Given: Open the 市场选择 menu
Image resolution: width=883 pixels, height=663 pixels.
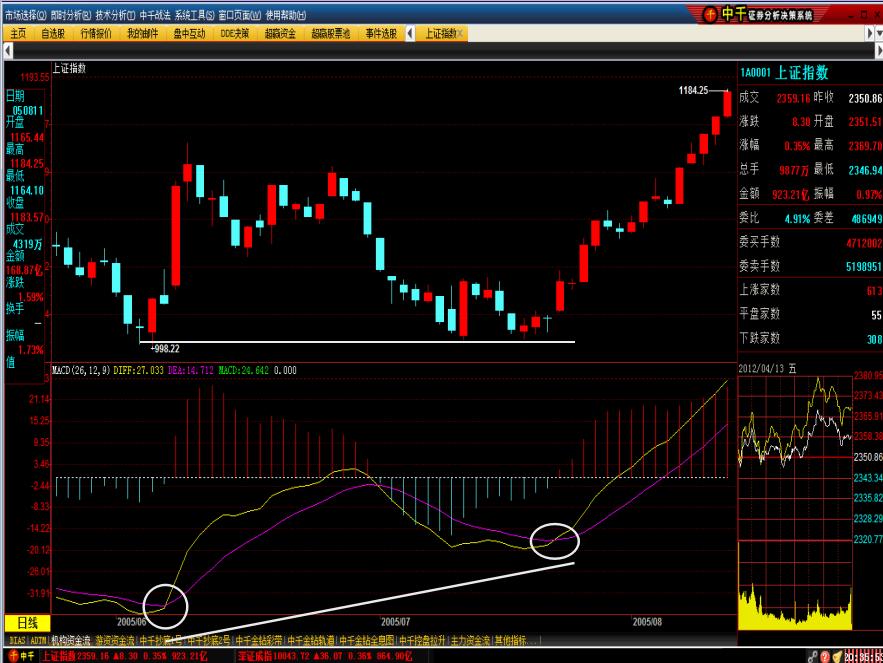Looking at the screenshot, I should [24, 16].
